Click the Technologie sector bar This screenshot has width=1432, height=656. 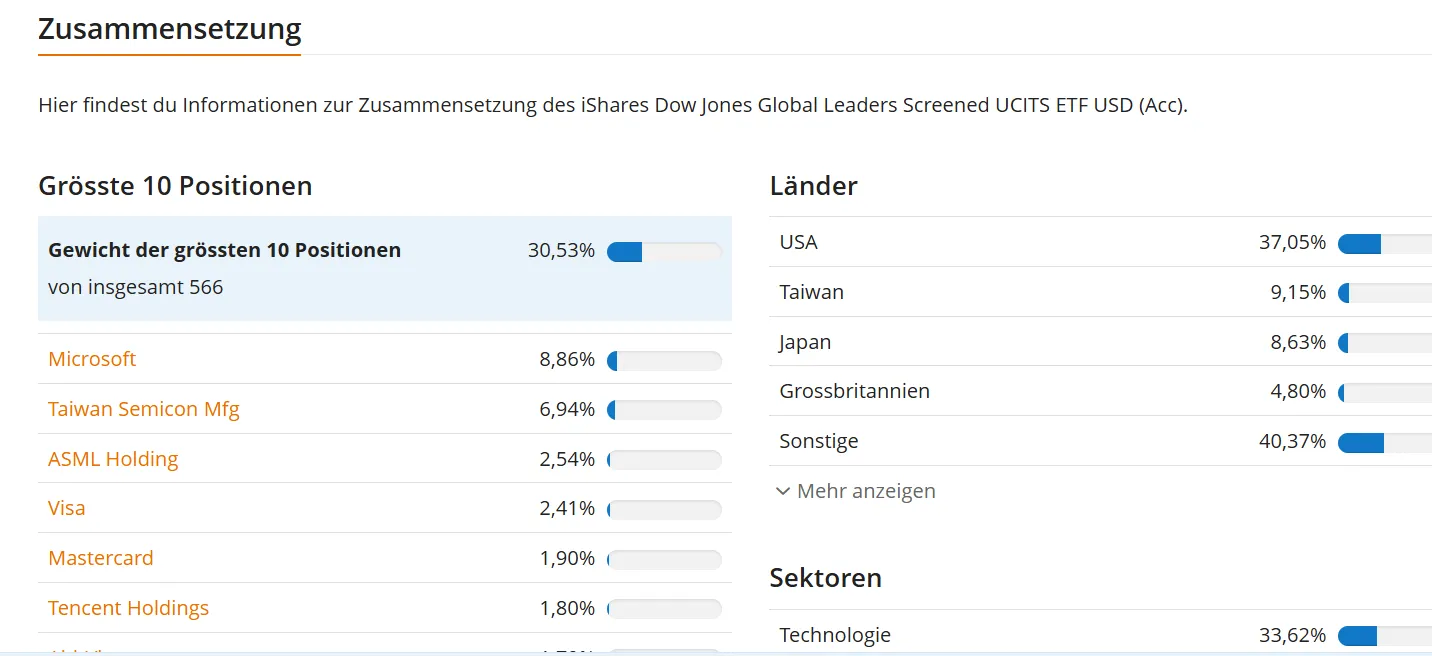tap(1385, 636)
